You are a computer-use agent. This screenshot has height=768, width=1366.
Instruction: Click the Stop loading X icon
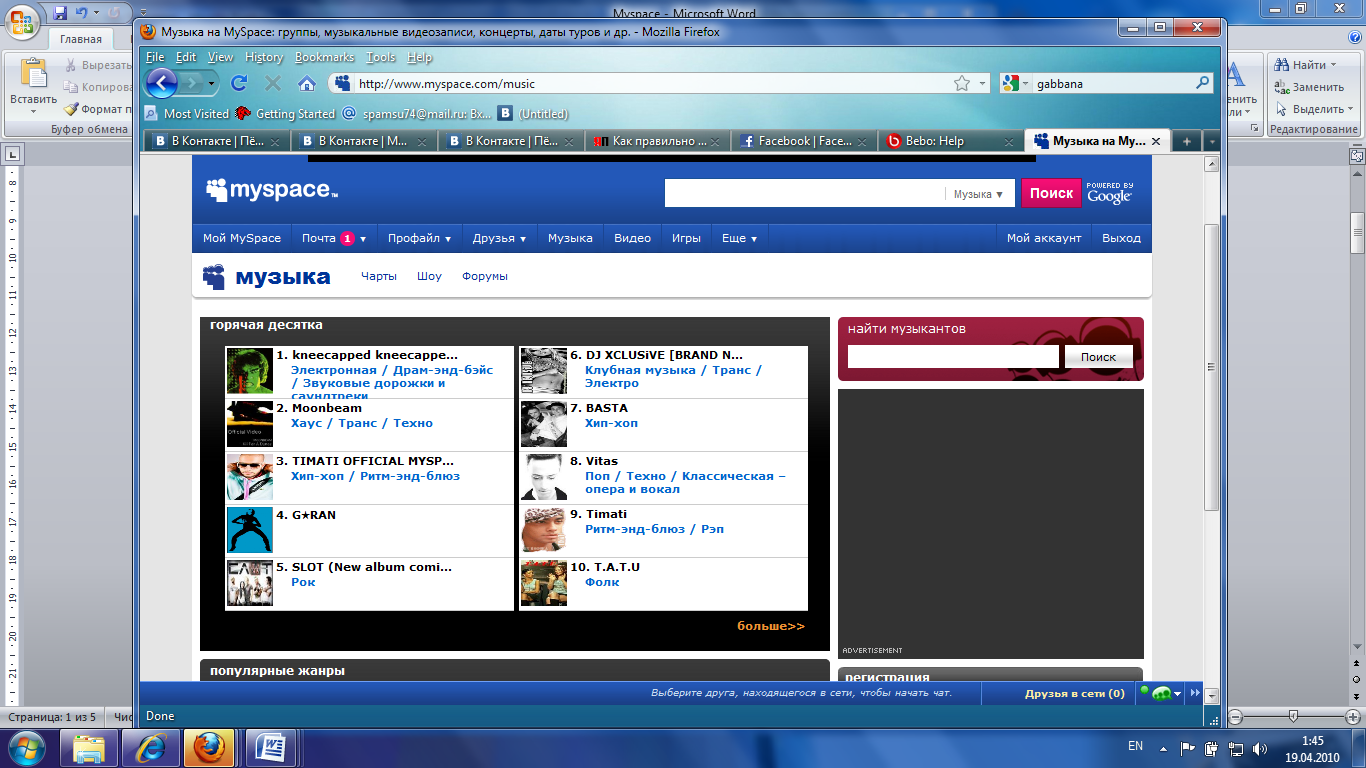pos(272,83)
